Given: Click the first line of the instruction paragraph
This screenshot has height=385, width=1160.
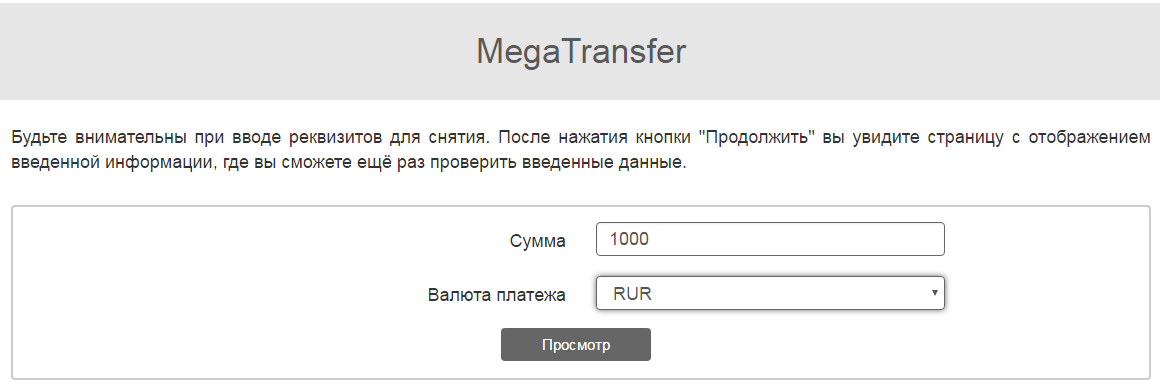Looking at the screenshot, I should point(581,138).
